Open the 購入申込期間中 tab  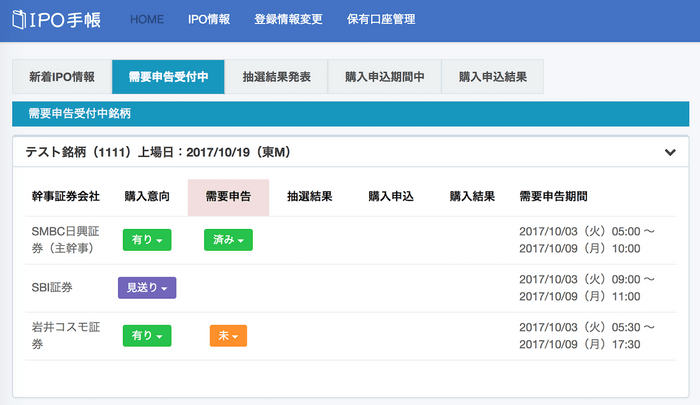[x=385, y=77]
